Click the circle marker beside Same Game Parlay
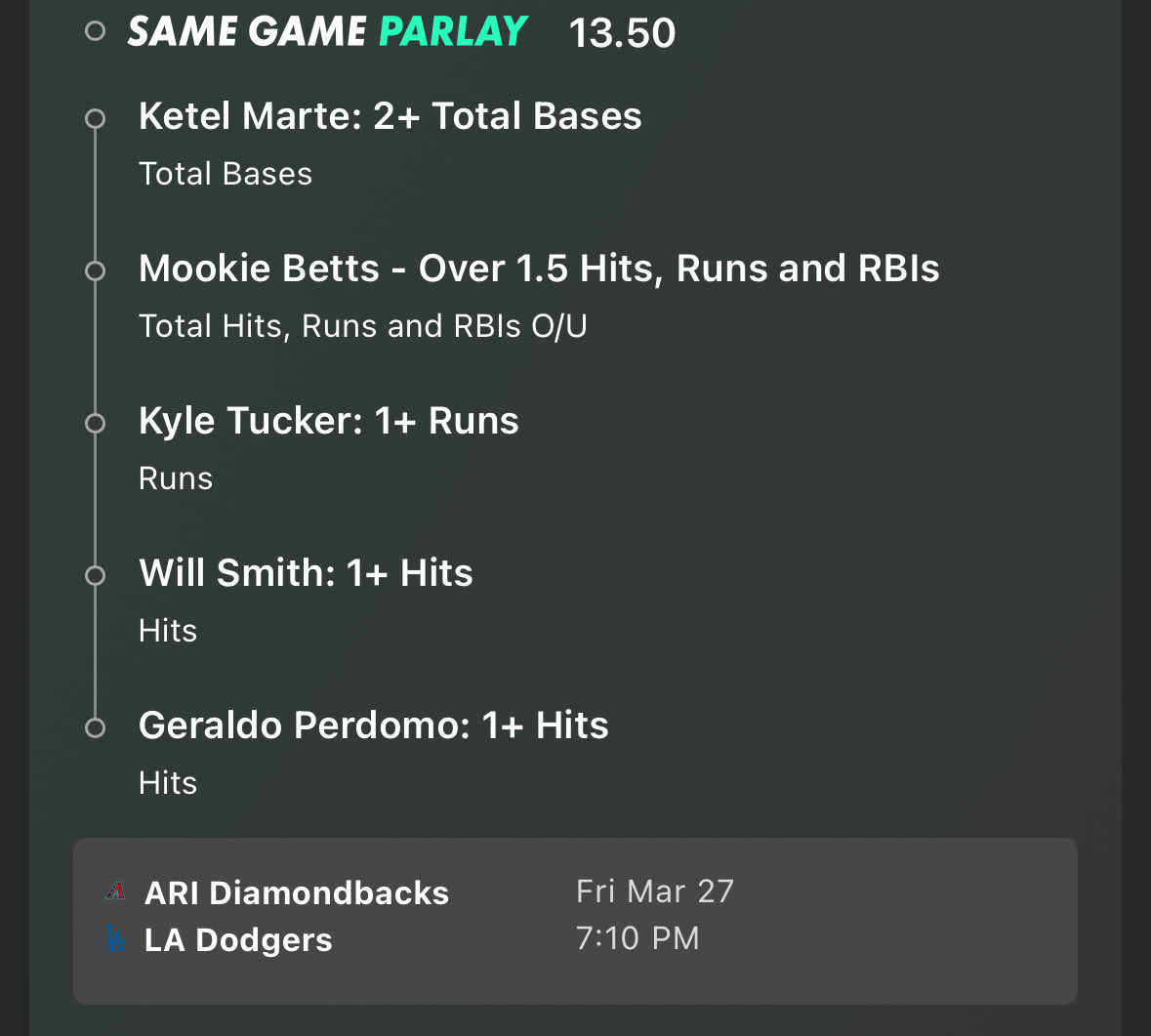This screenshot has width=1151, height=1036. [95, 31]
